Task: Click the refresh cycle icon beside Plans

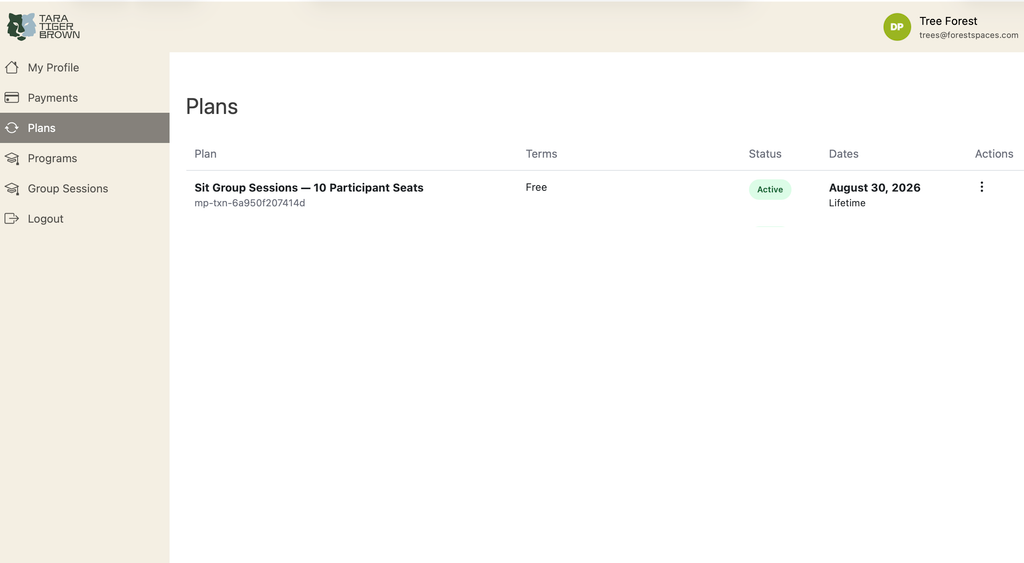Action: 12,128
